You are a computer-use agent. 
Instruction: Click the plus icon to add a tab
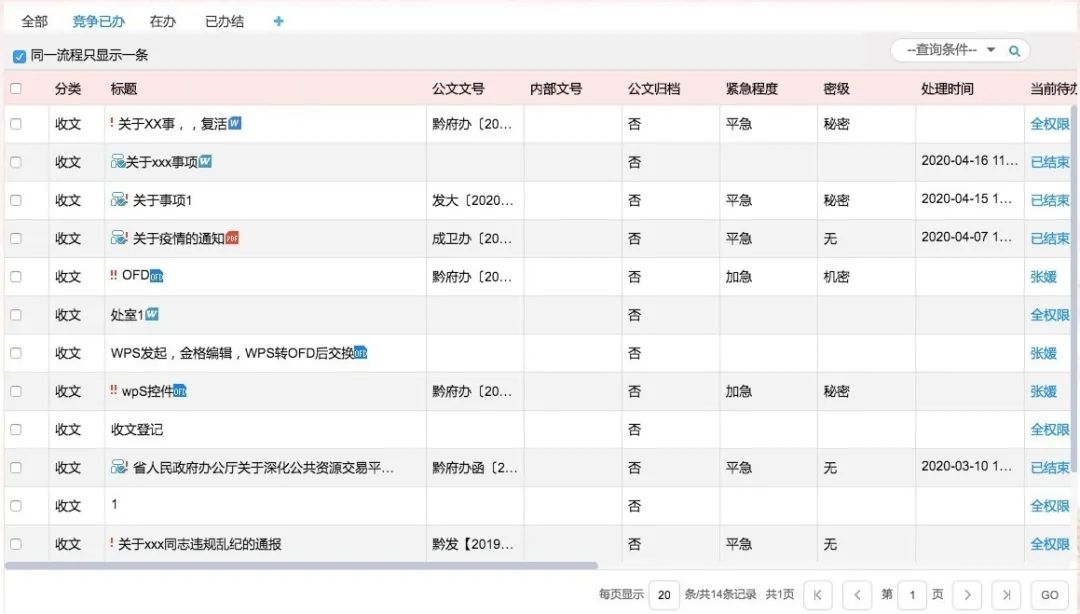click(x=279, y=21)
